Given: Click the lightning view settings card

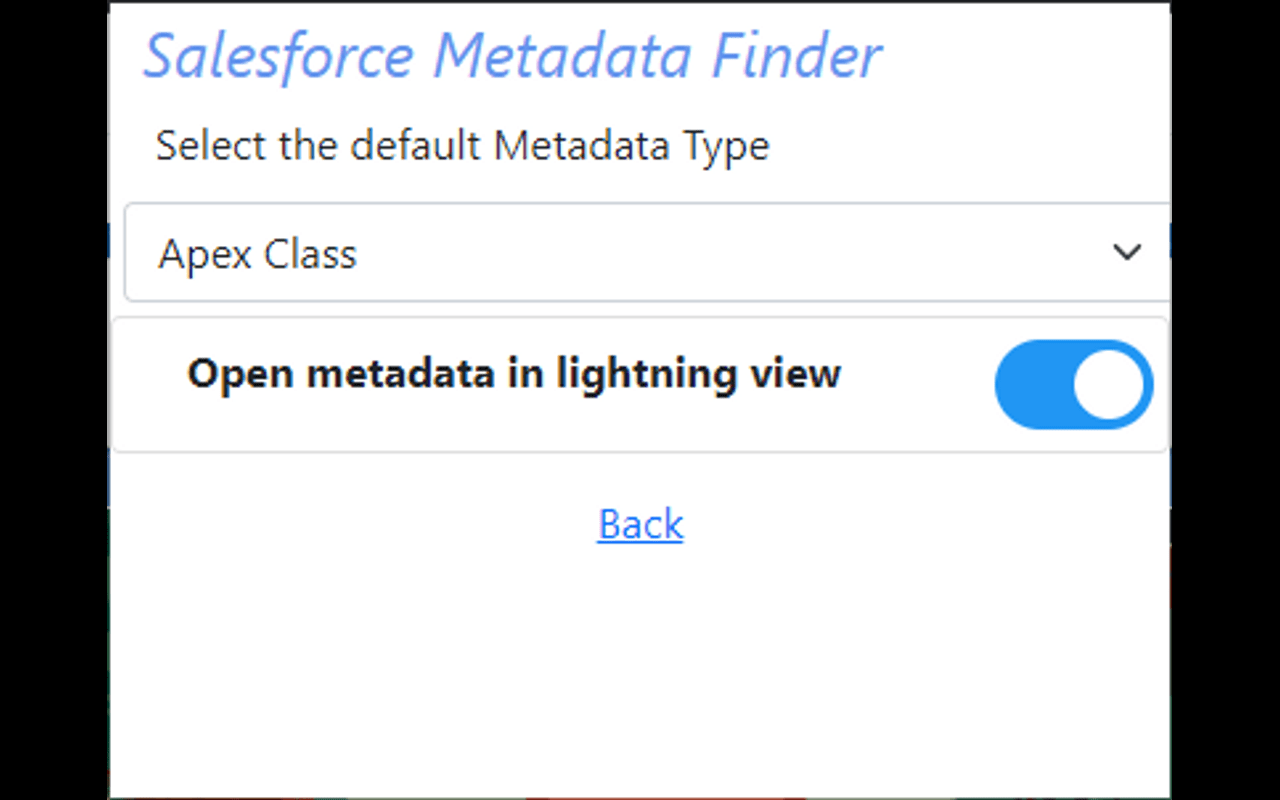Looking at the screenshot, I should point(640,383).
